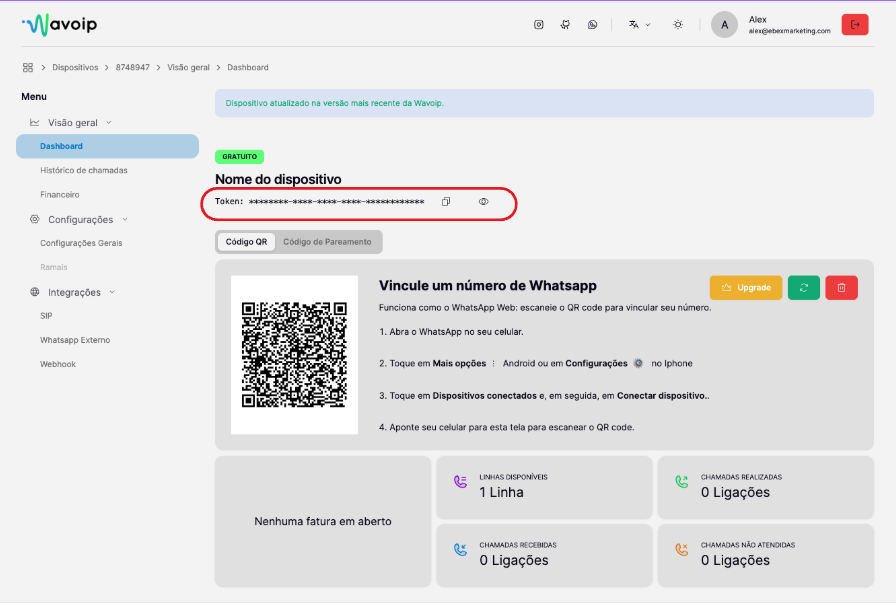
Task: Open Configurações Gerais in sidebar
Action: click(81, 243)
